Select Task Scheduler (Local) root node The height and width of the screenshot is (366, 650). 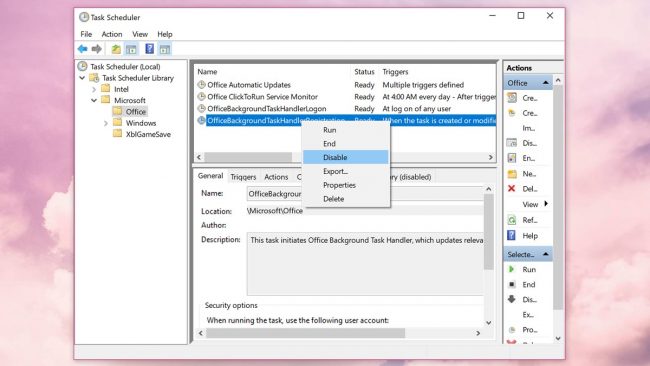125,66
